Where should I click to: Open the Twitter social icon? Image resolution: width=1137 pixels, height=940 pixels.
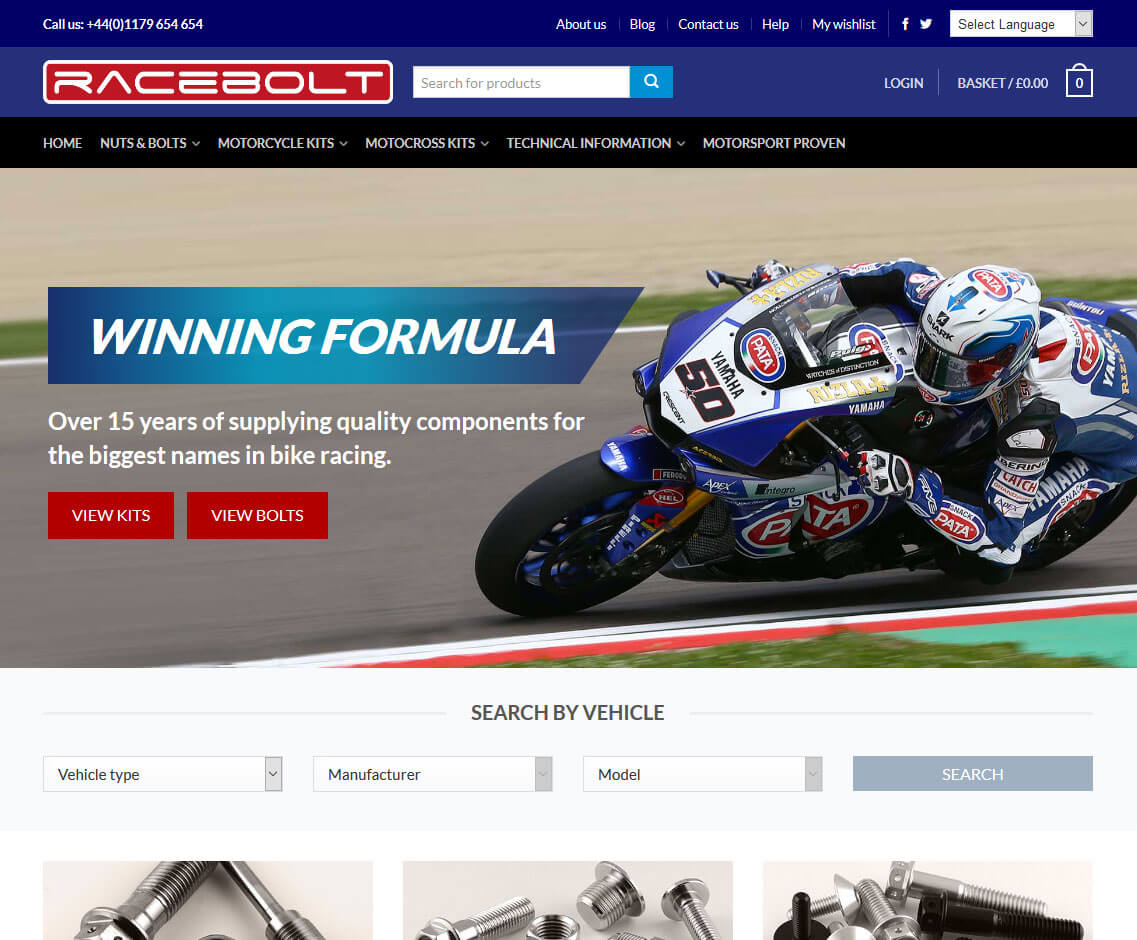point(926,24)
